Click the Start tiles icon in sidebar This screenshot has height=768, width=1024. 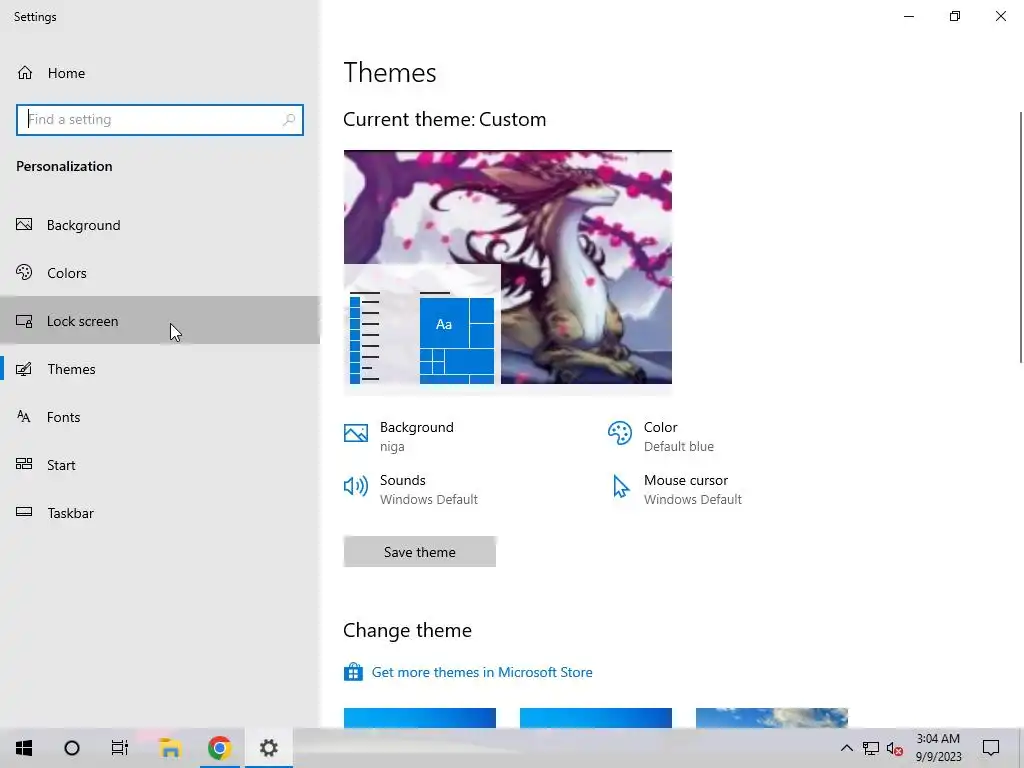click(x=24, y=464)
